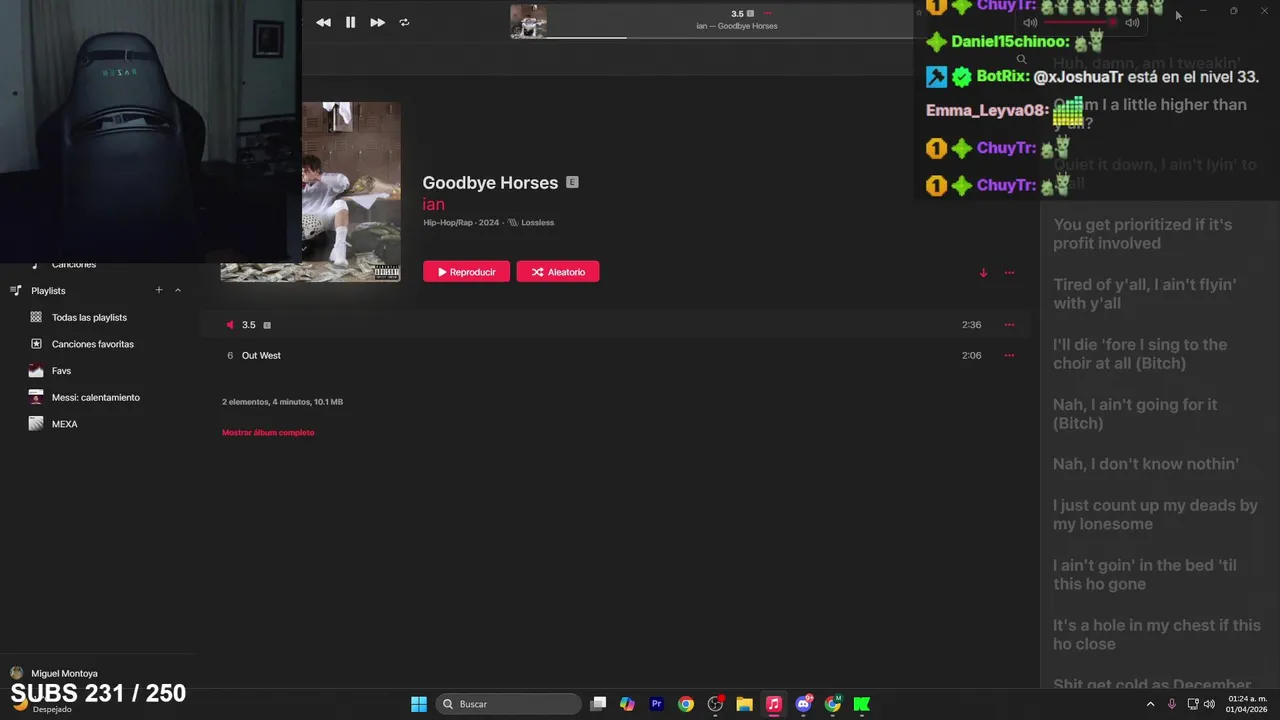
Task: Jump to lyric 'Nah, I don't know nothin''
Action: [x=1146, y=464]
